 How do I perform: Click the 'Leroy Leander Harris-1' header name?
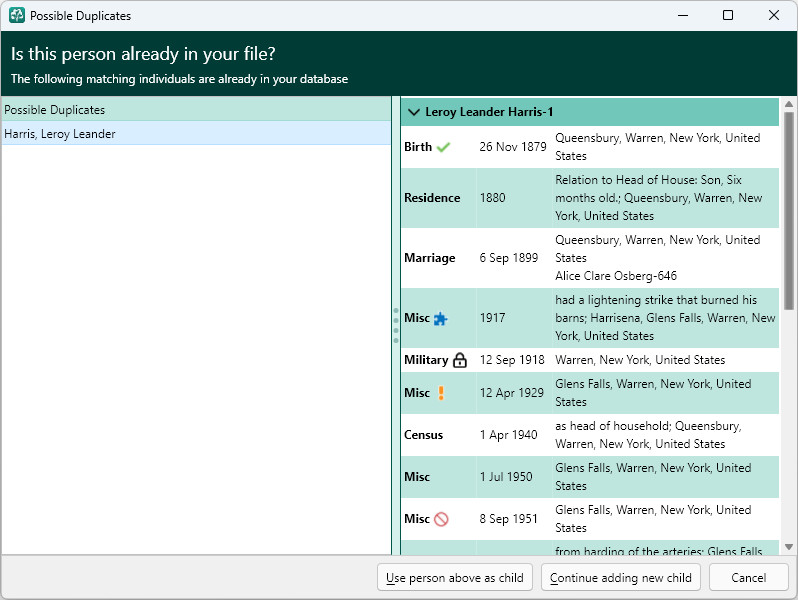coord(489,112)
